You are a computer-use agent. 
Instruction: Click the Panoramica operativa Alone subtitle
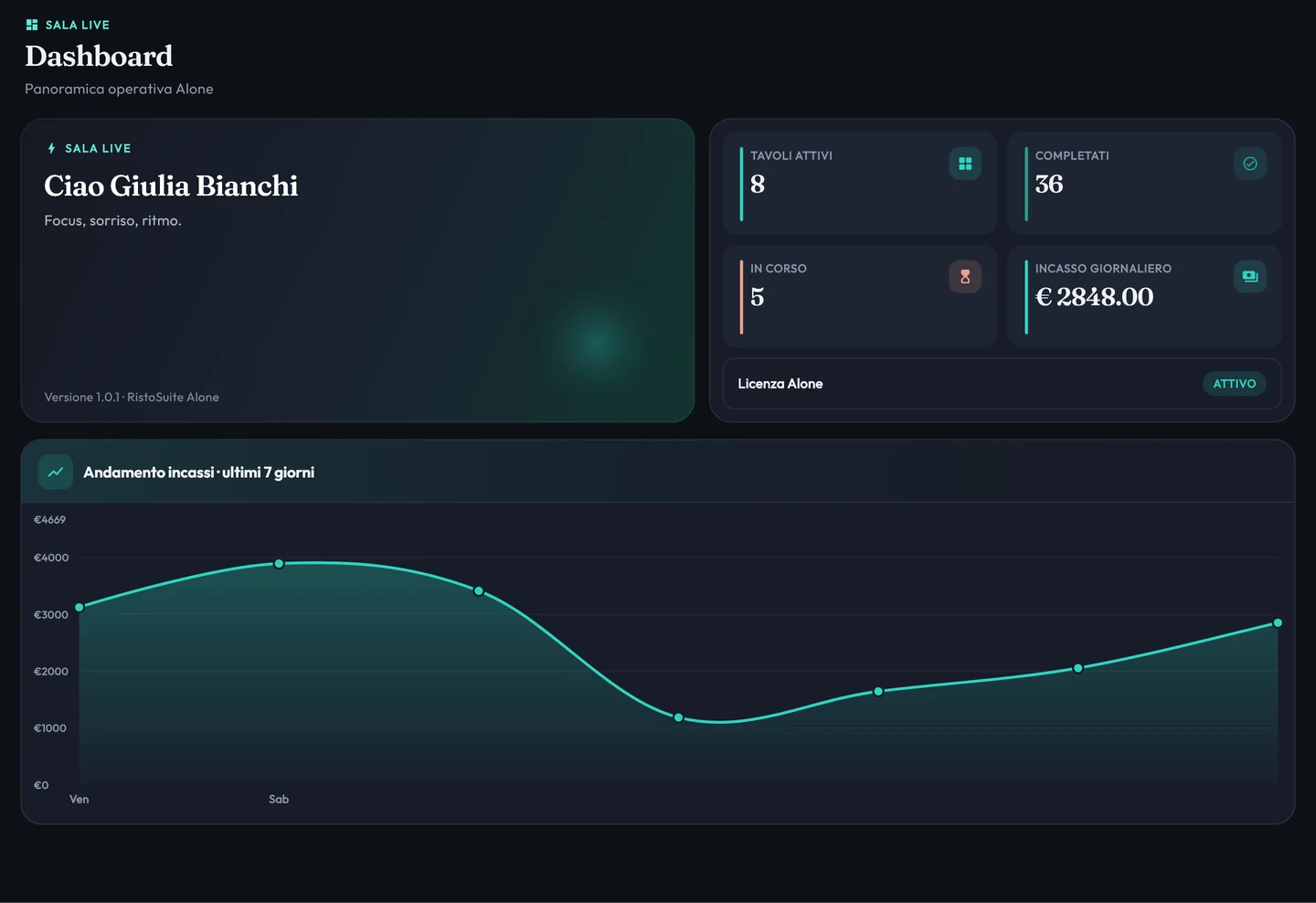tap(119, 89)
